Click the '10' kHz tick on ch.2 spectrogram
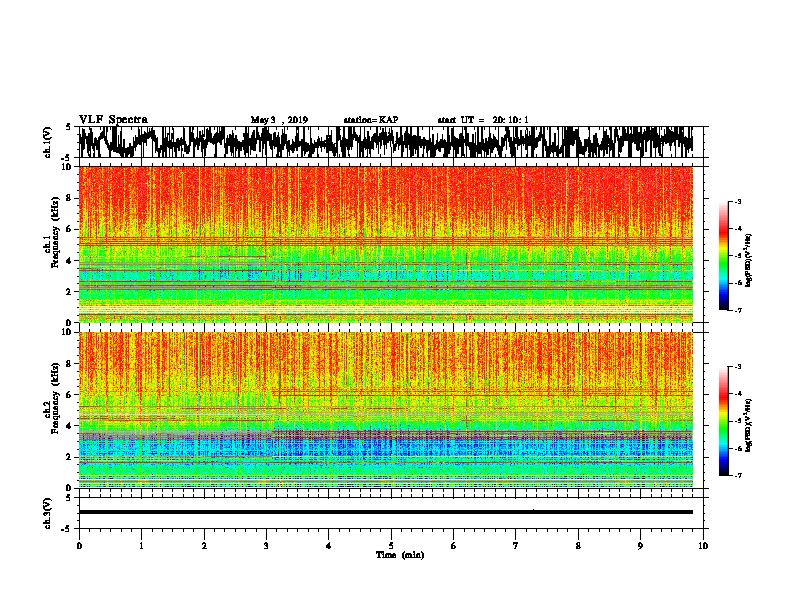 coord(68,332)
